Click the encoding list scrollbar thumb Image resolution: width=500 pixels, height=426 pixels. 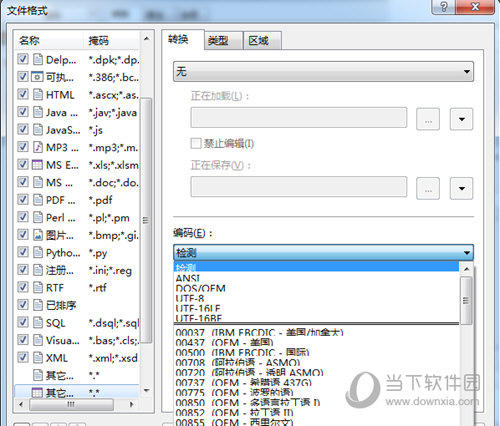[x=466, y=300]
